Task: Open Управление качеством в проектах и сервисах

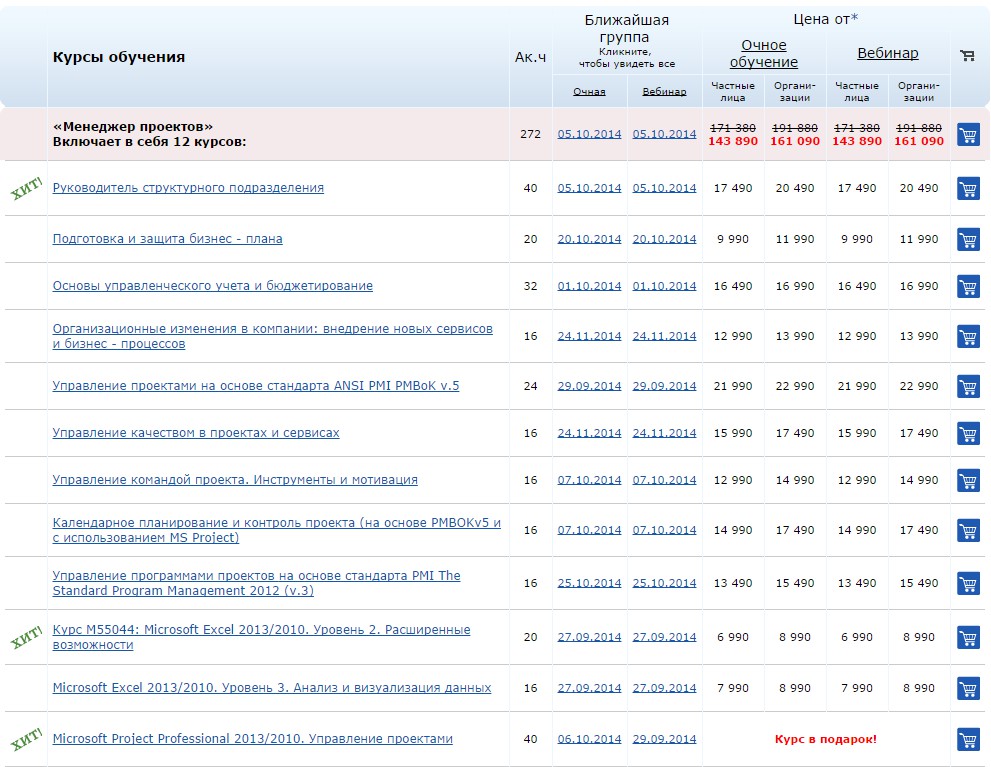Action: pos(196,433)
